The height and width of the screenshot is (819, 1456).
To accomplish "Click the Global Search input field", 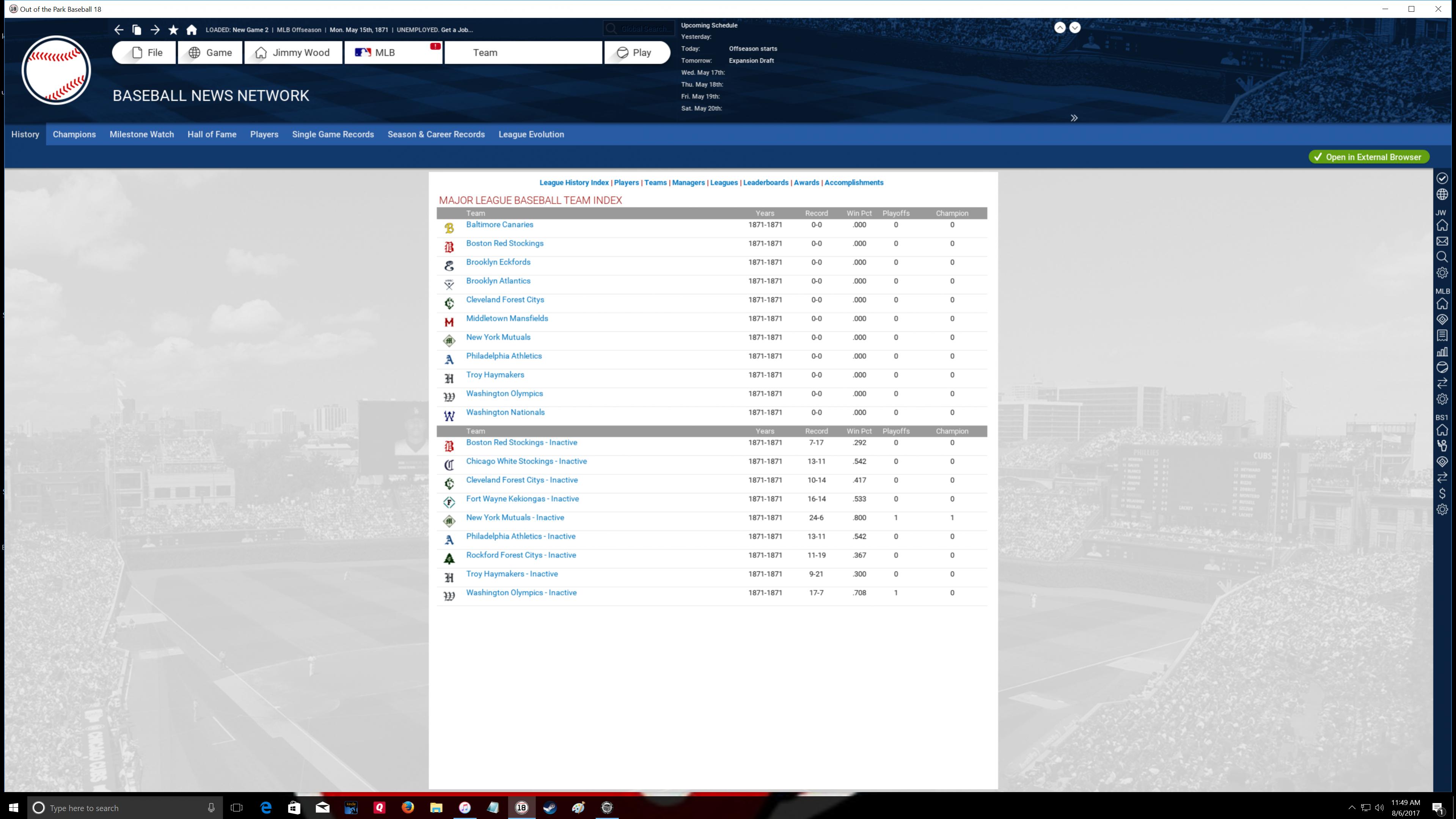I will point(644,29).
